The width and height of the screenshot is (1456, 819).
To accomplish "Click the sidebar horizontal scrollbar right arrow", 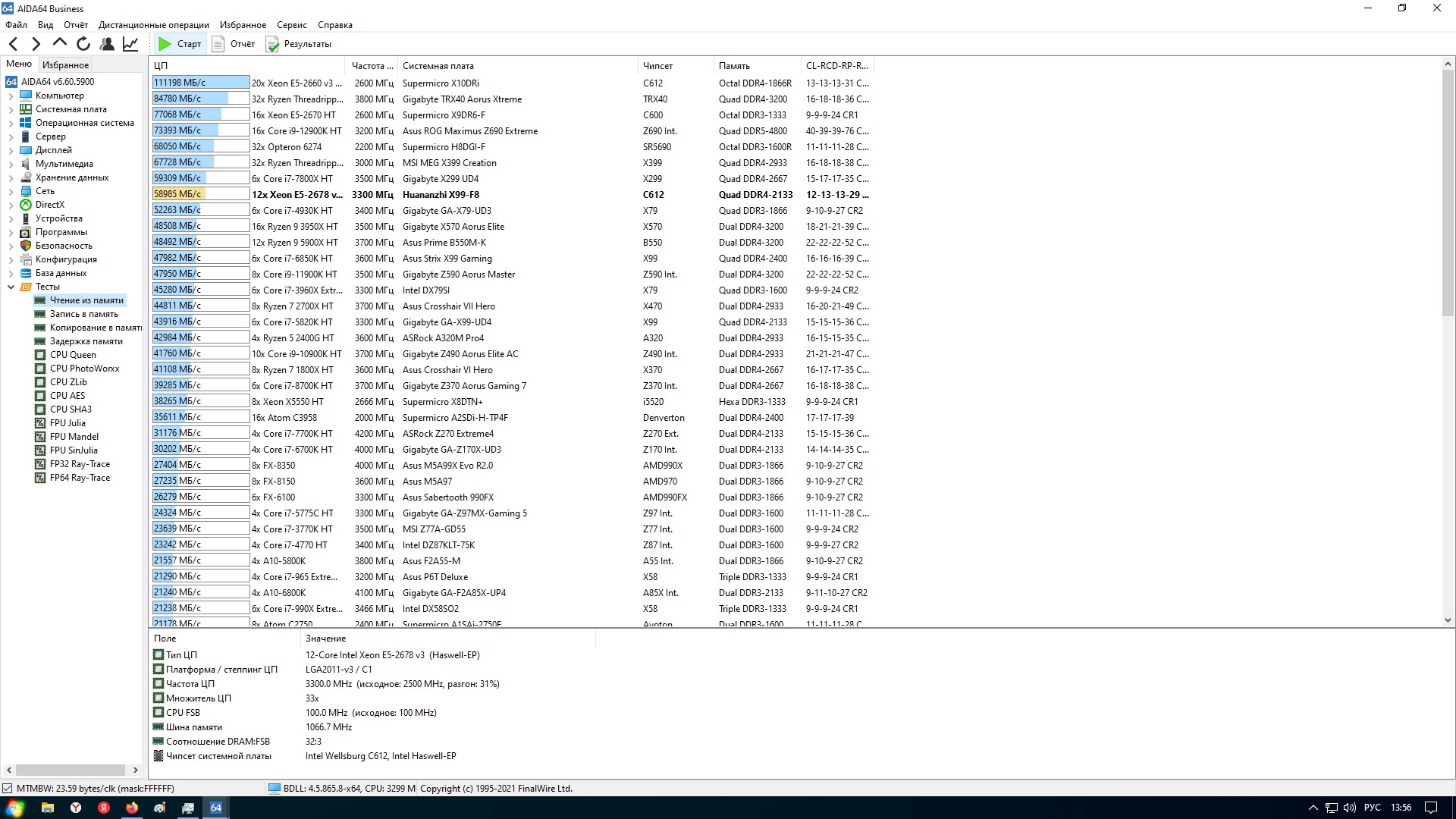I will coord(136,770).
